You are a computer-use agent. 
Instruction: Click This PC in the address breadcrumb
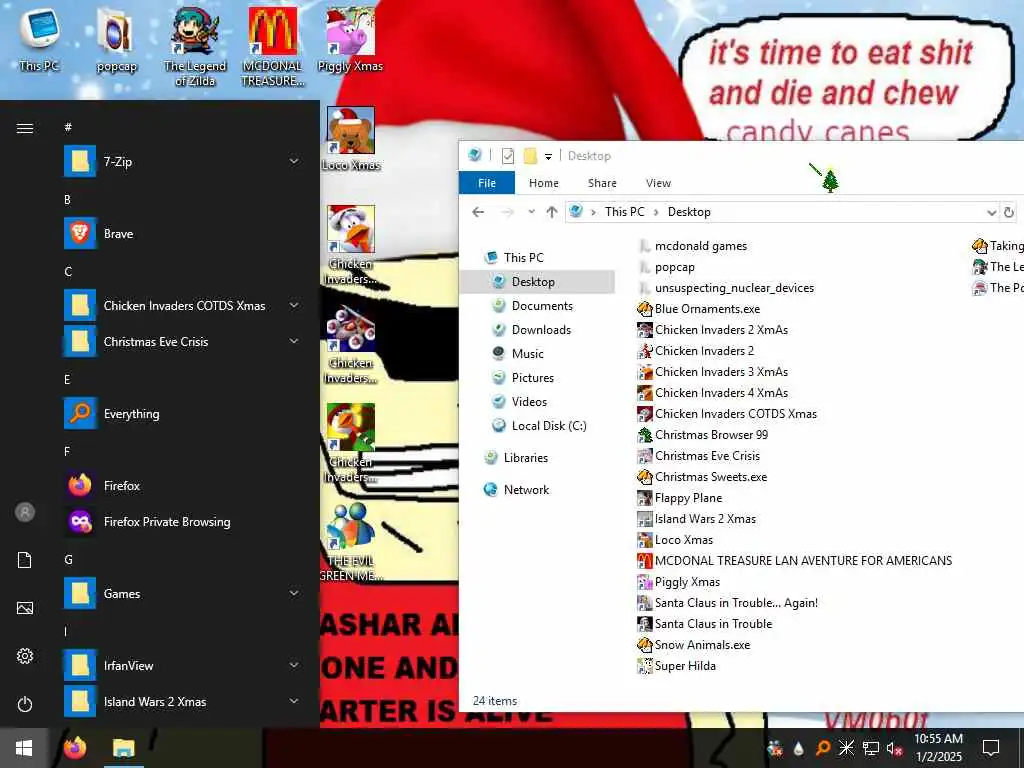pos(624,212)
